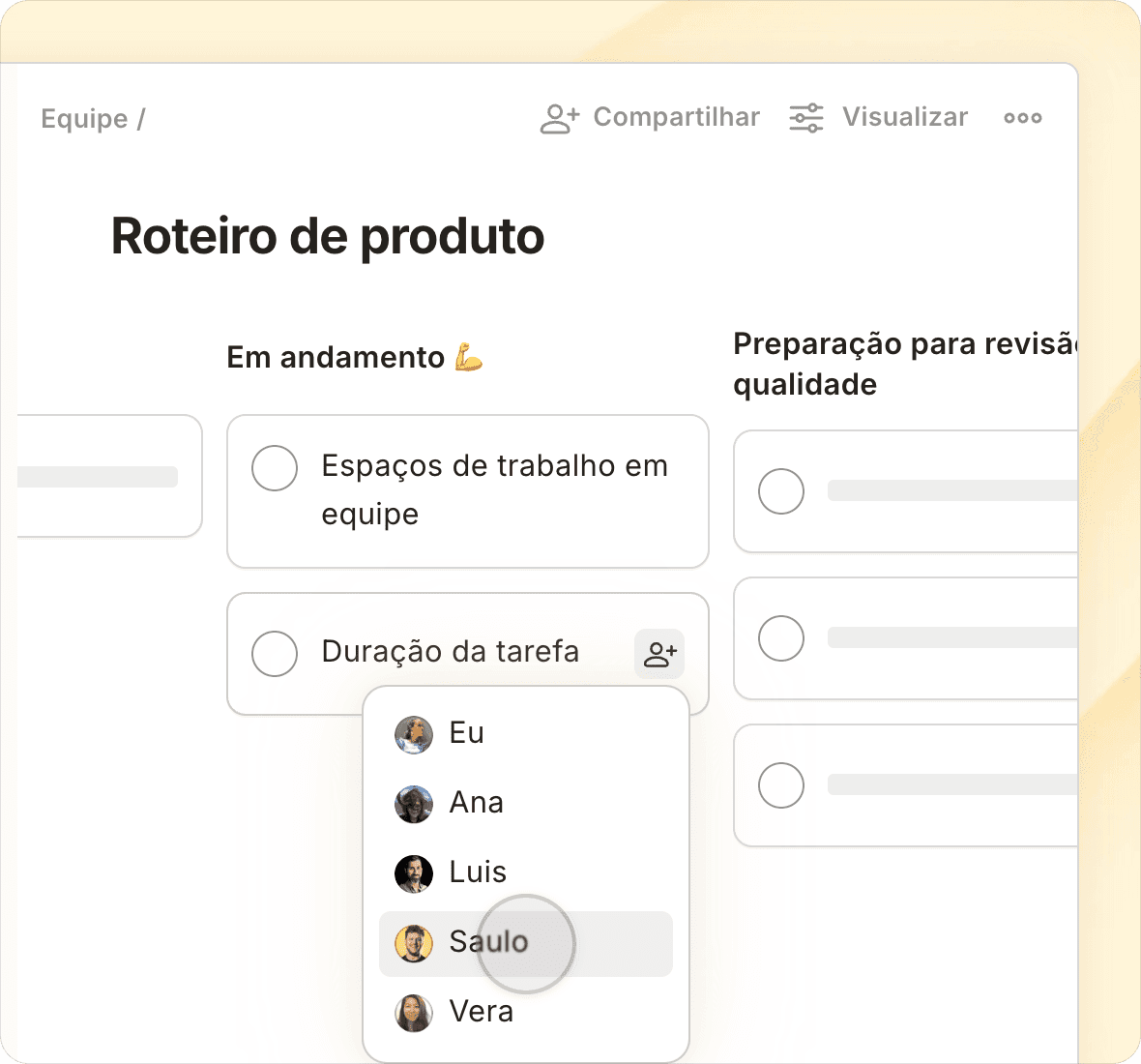This screenshot has height=1064, width=1141.
Task: Click Ana's avatar in assignee list
Action: pyautogui.click(x=414, y=804)
